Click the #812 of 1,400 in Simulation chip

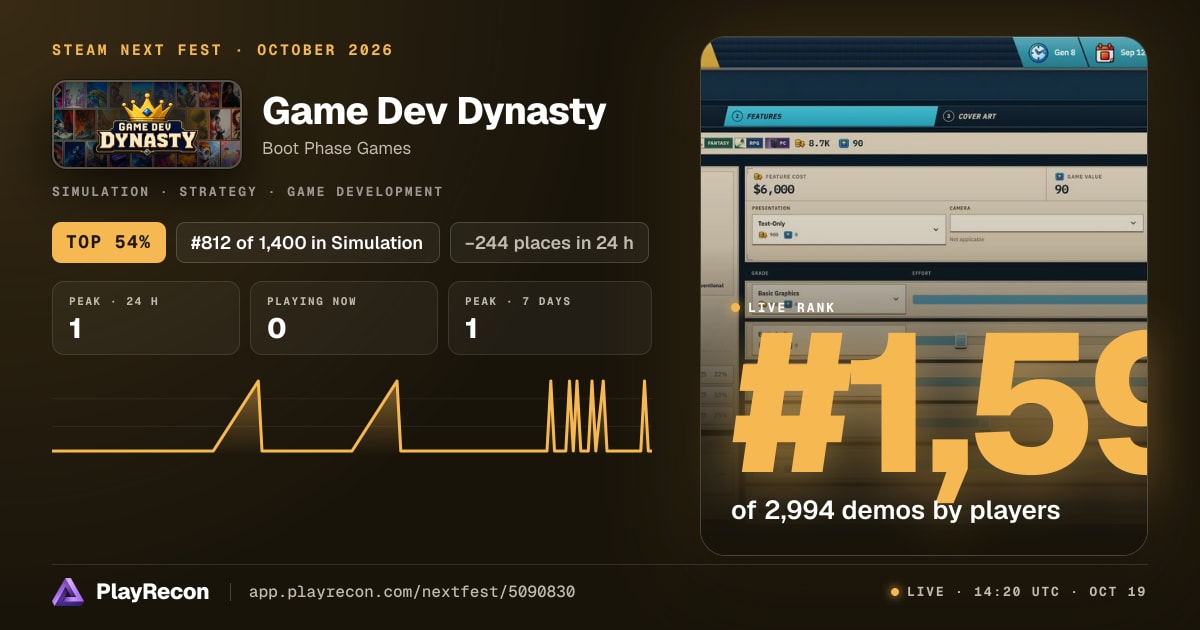(x=307, y=242)
